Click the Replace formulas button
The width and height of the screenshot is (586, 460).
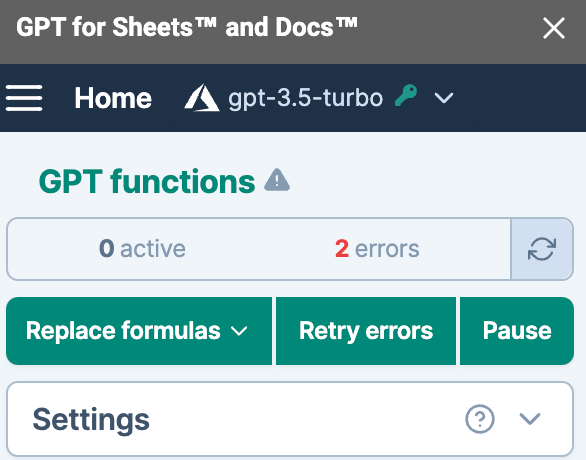139,331
